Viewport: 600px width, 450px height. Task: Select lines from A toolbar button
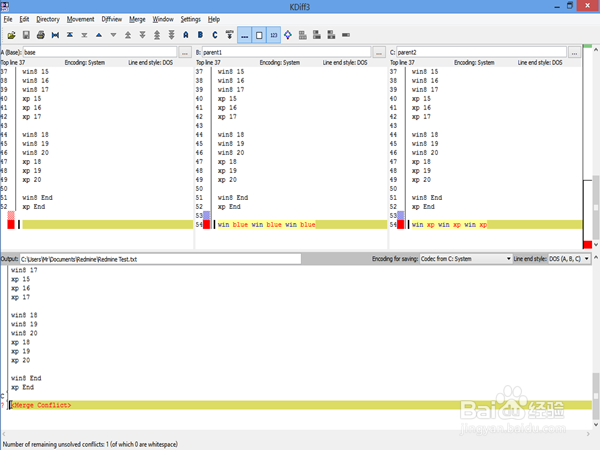(186, 35)
